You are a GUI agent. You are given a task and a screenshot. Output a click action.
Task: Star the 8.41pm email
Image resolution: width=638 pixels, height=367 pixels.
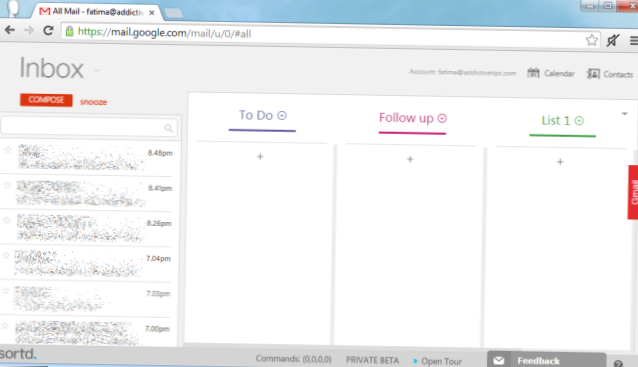point(7,185)
